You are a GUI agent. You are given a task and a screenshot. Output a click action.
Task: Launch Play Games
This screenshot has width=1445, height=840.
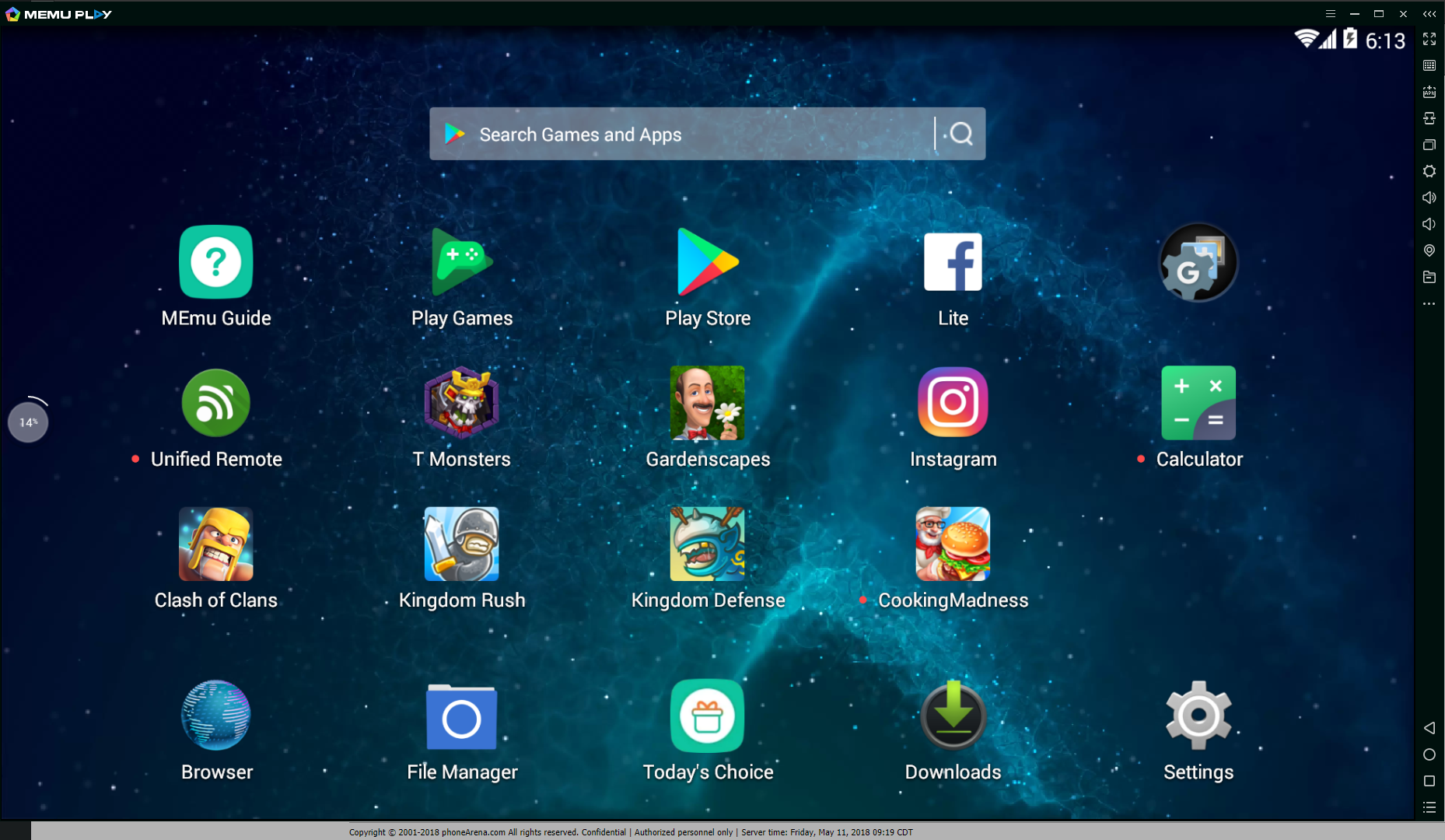tap(462, 262)
